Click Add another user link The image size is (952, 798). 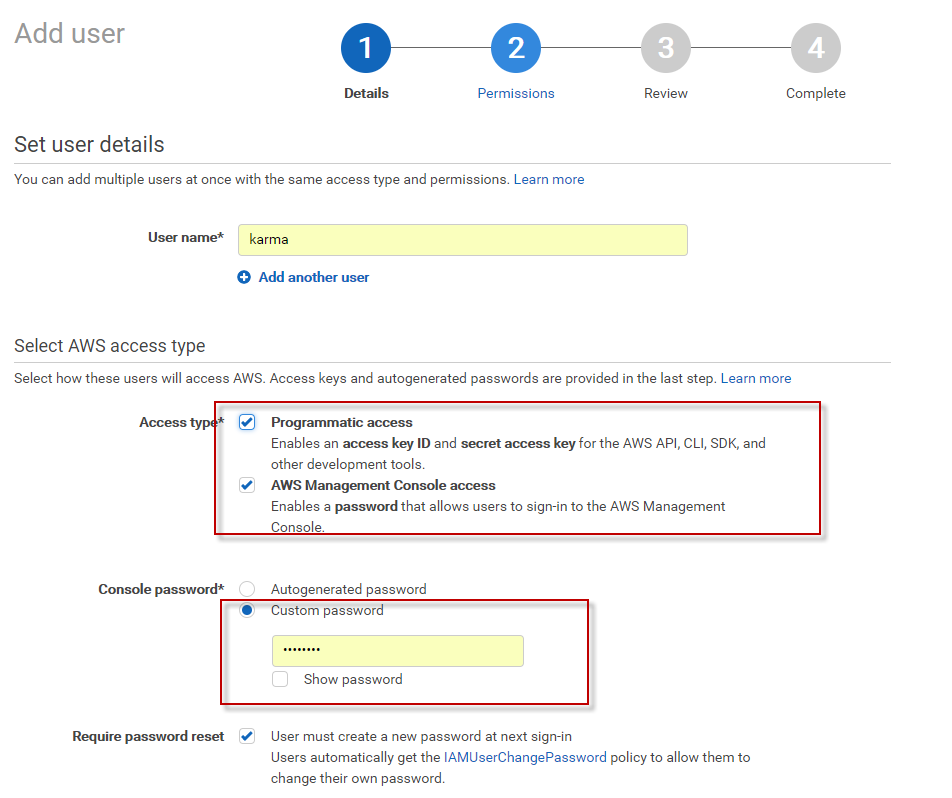tap(313, 277)
